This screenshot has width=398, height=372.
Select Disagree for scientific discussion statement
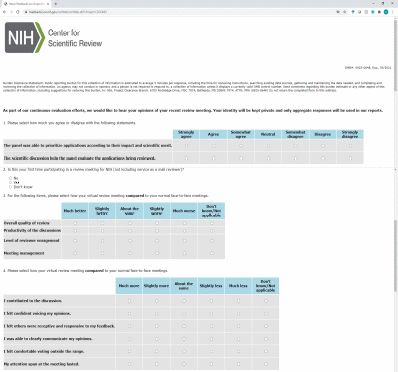pos(323,158)
